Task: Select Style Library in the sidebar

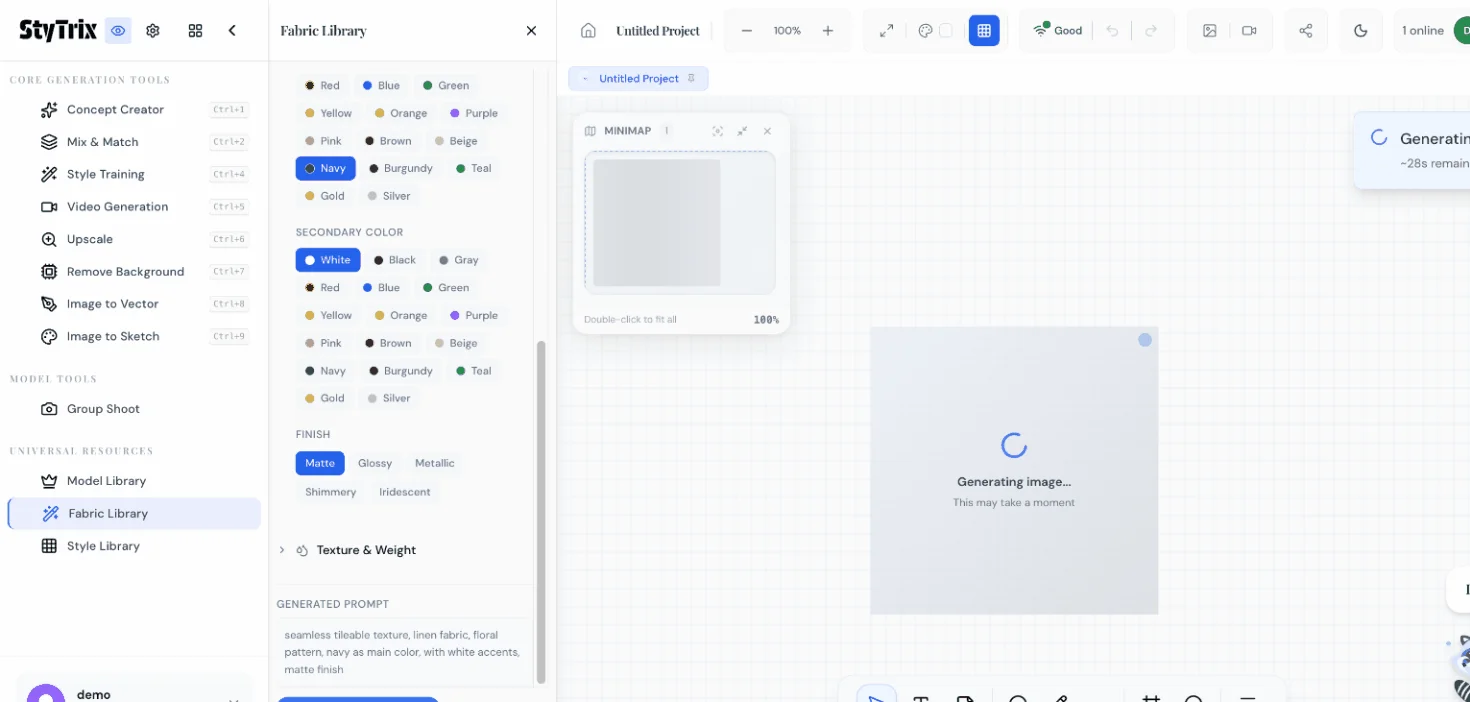Action: [x=103, y=546]
